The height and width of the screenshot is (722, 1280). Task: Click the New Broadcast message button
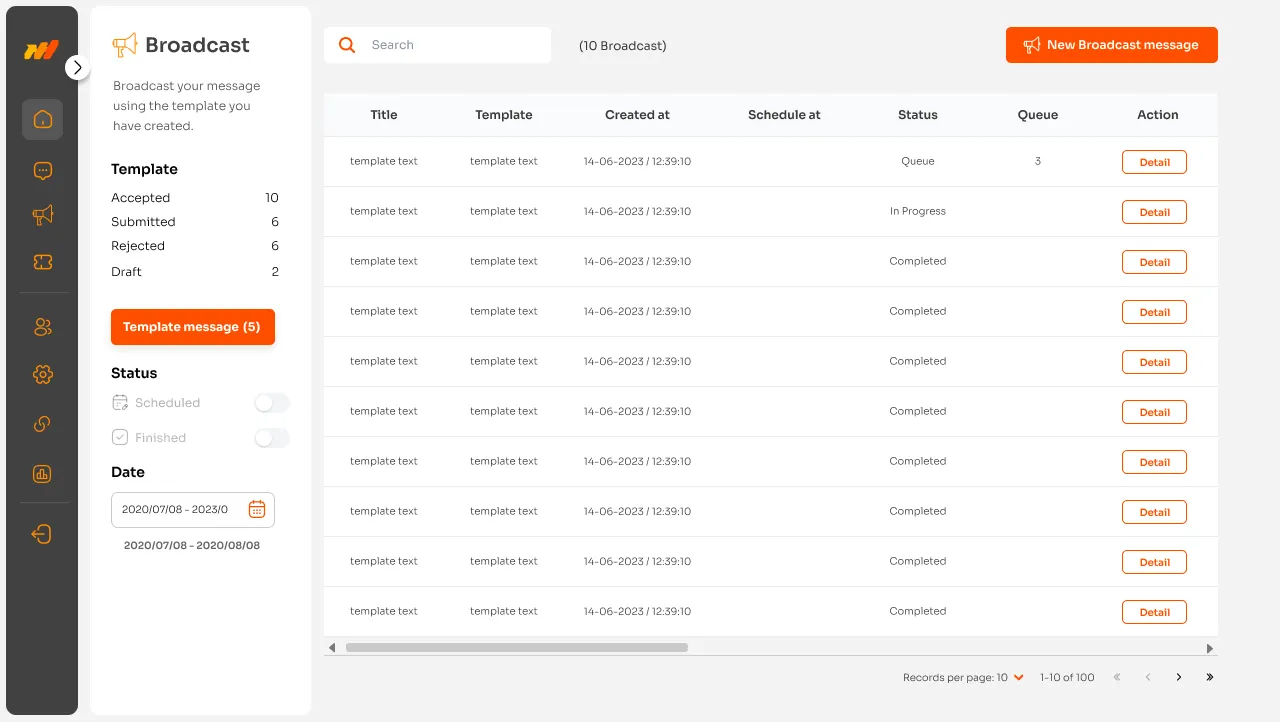[1111, 45]
